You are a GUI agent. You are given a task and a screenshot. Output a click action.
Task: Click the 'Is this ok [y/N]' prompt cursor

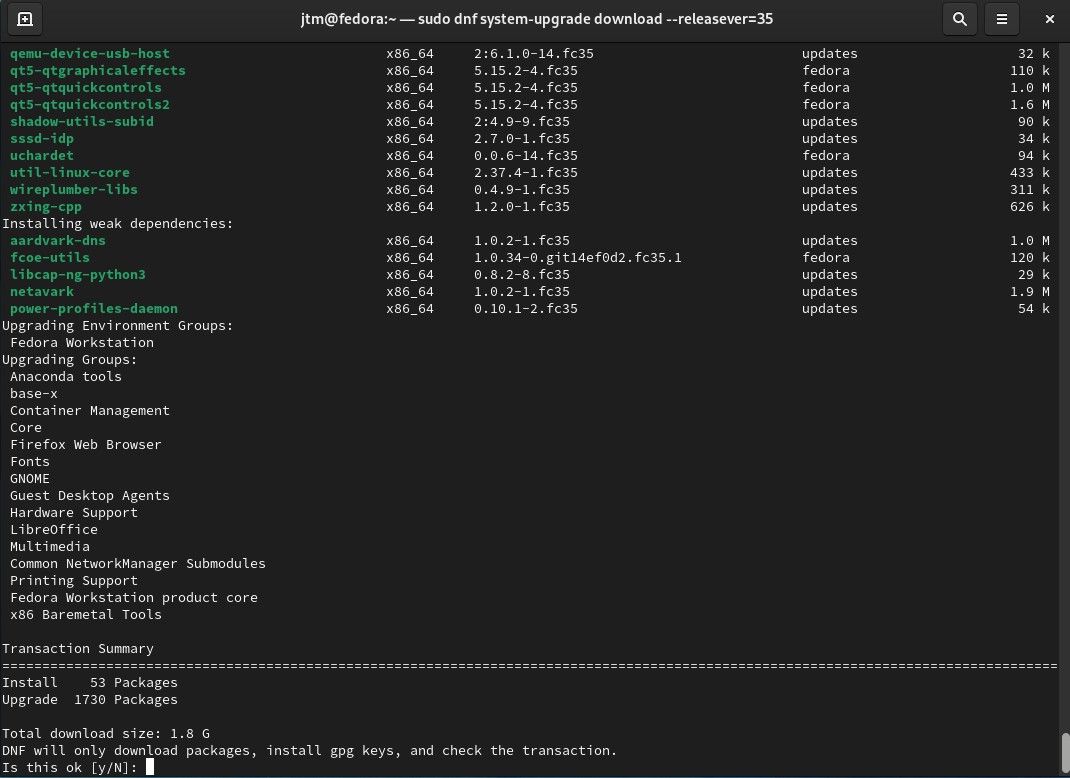pos(149,767)
